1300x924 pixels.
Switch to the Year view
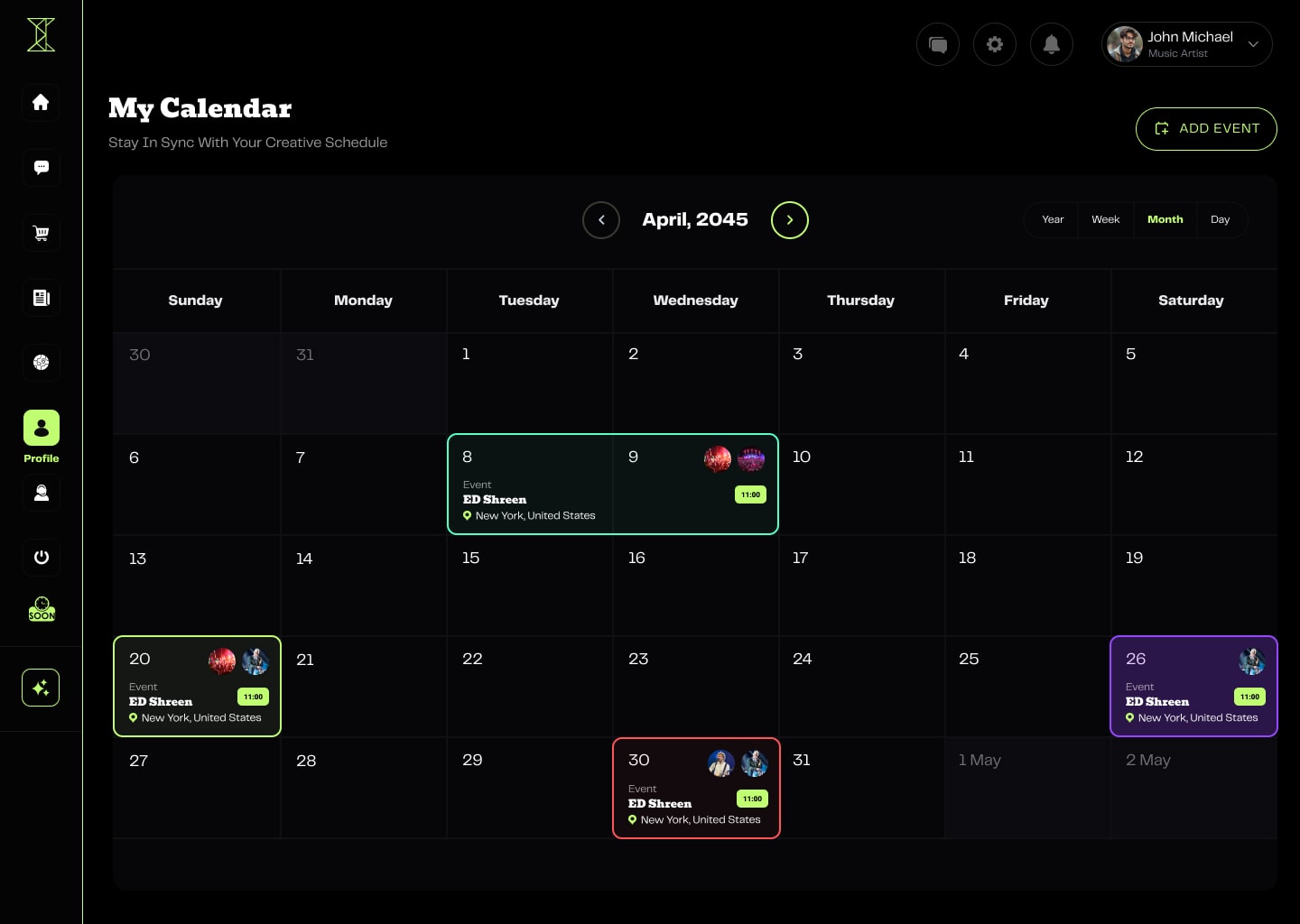coord(1052,219)
